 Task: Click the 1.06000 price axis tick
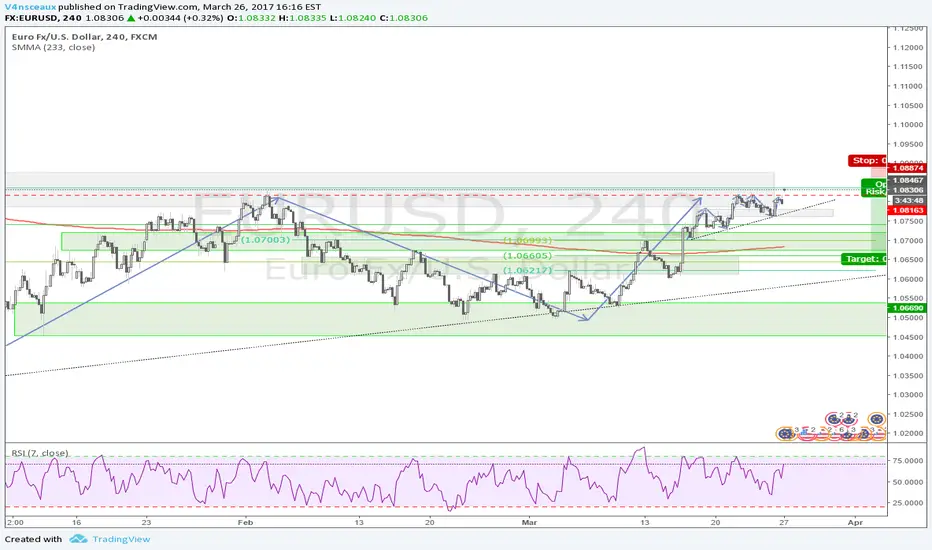(908, 279)
